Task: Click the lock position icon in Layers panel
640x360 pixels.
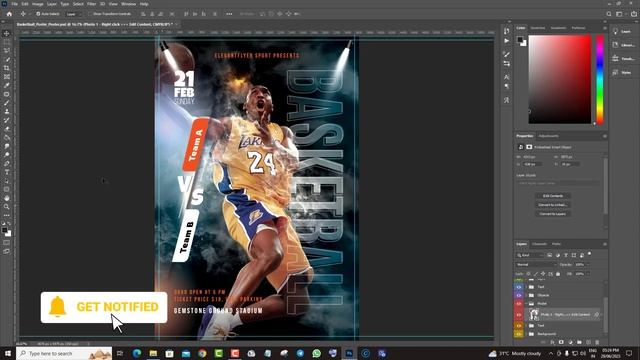Action: point(543,274)
